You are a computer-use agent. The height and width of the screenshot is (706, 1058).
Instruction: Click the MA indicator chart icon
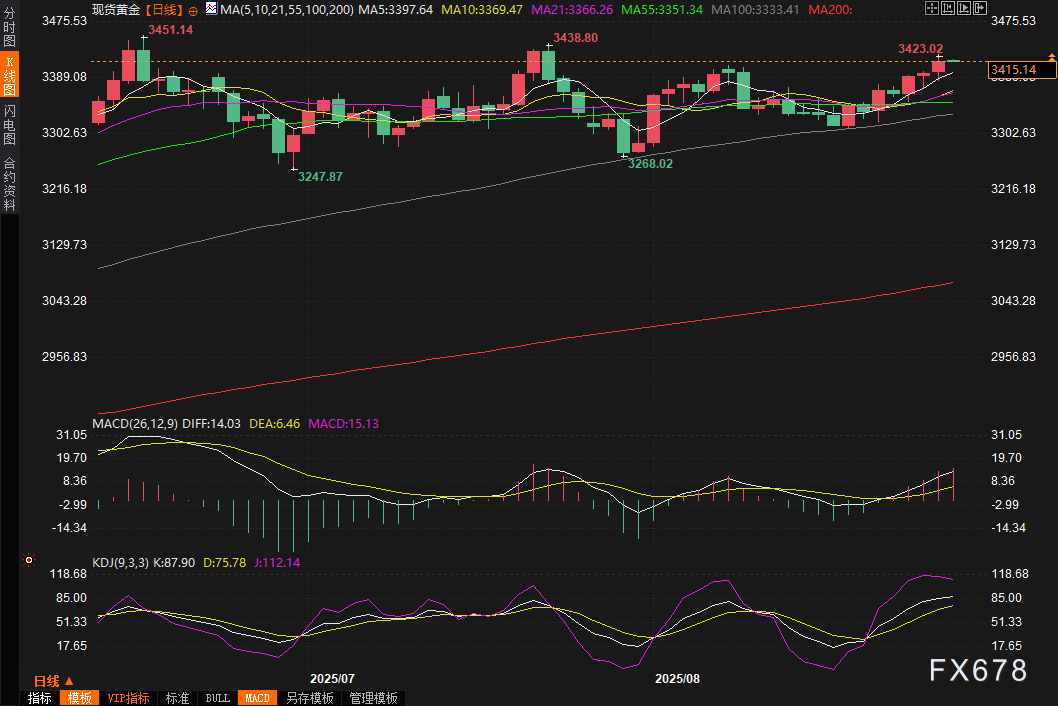210,9
